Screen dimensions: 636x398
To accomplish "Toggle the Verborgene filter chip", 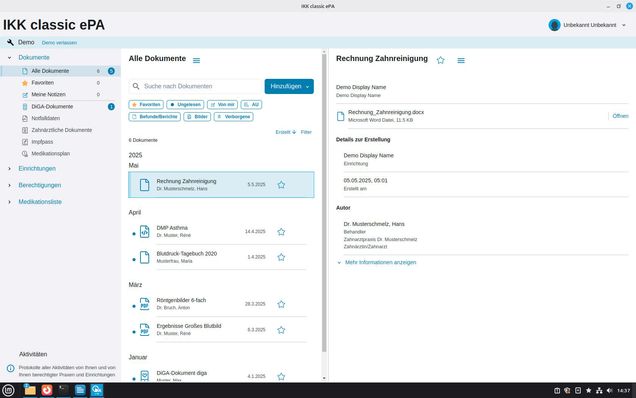I will coord(234,117).
